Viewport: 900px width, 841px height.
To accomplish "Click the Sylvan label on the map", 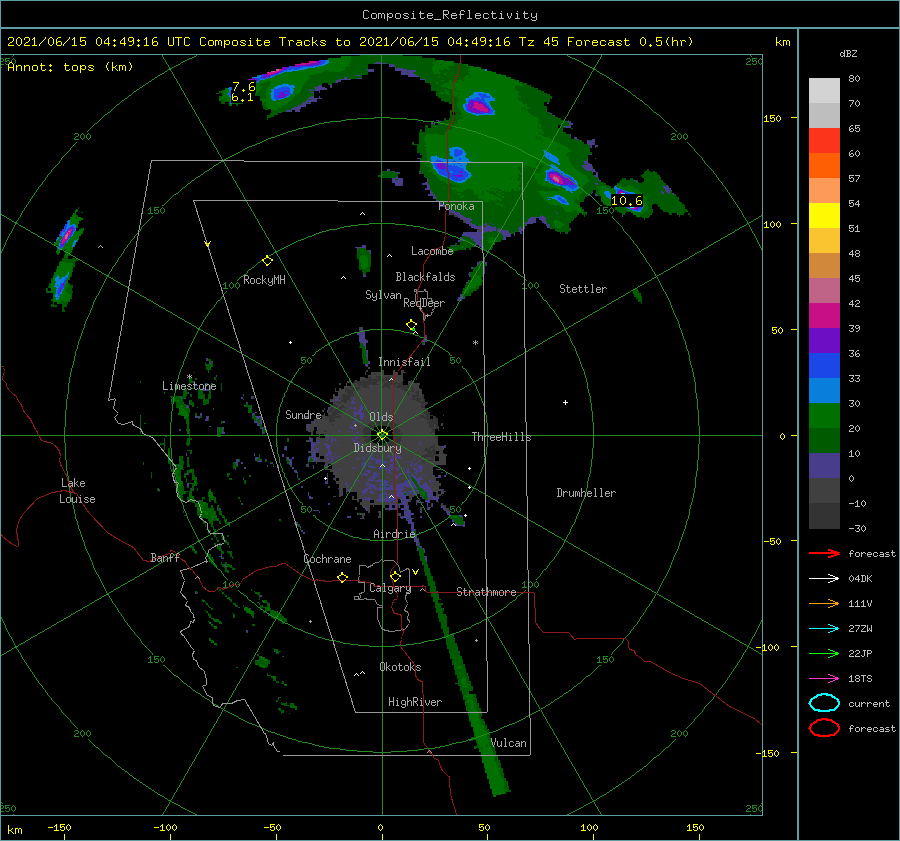I will (x=383, y=295).
